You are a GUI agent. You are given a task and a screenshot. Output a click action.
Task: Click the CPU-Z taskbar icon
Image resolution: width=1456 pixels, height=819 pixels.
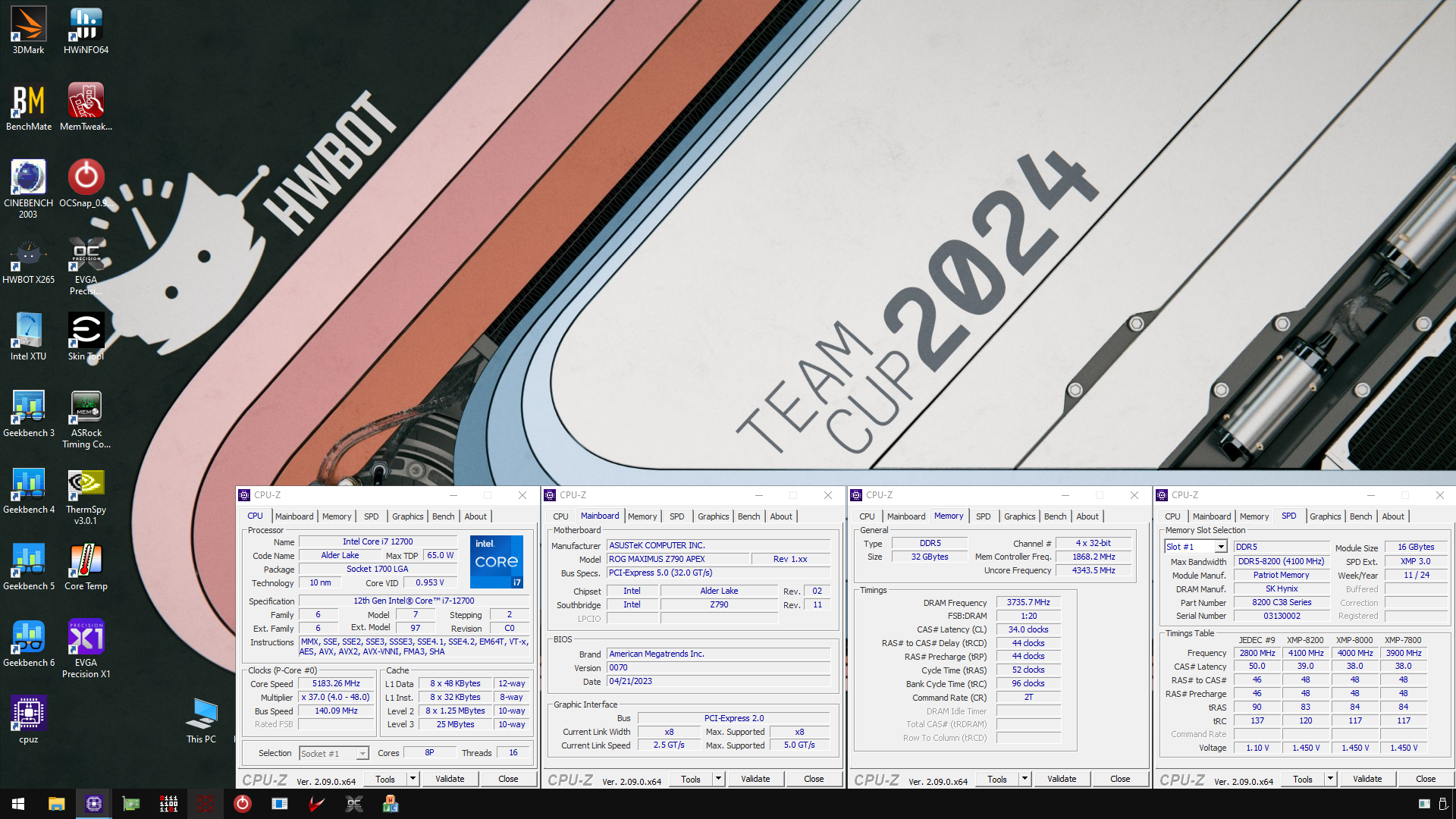(93, 804)
